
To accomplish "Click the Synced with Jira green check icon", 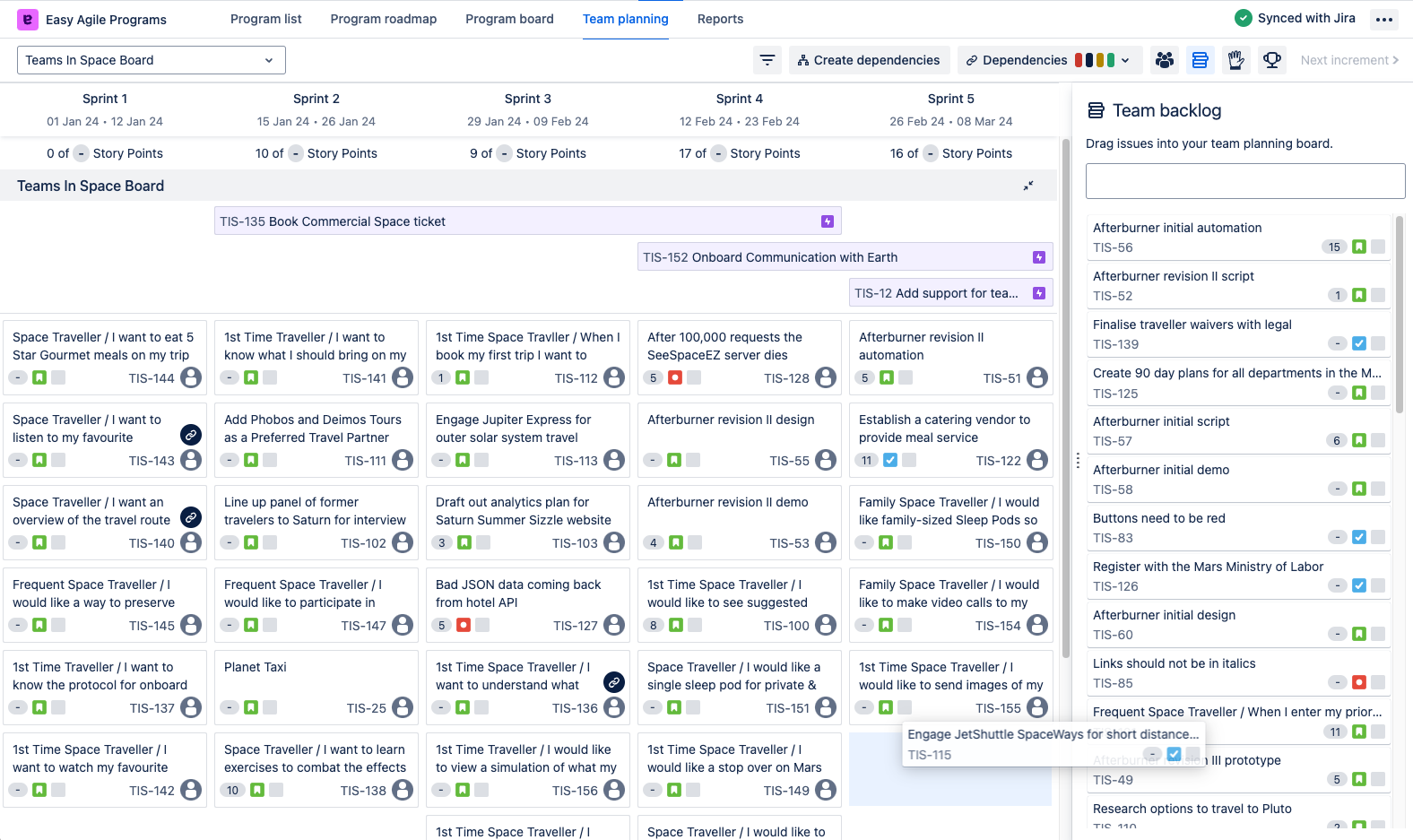I will pos(1244,18).
